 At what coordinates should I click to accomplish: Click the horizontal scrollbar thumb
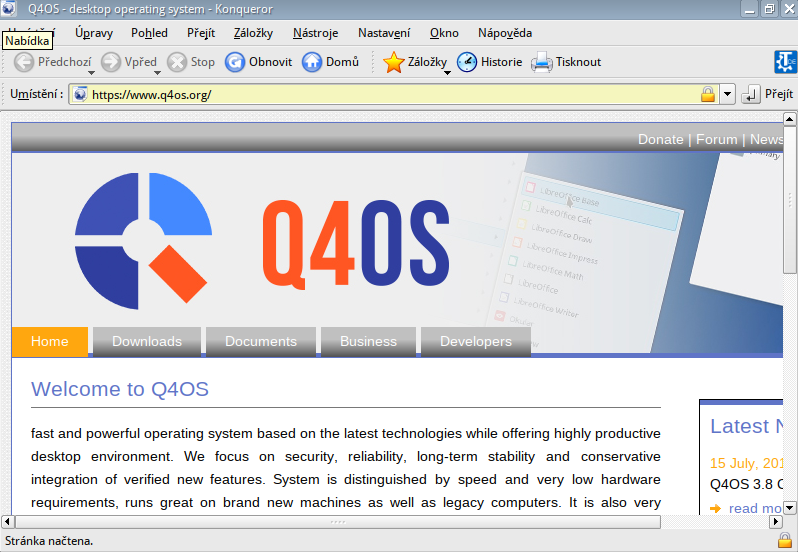338,521
